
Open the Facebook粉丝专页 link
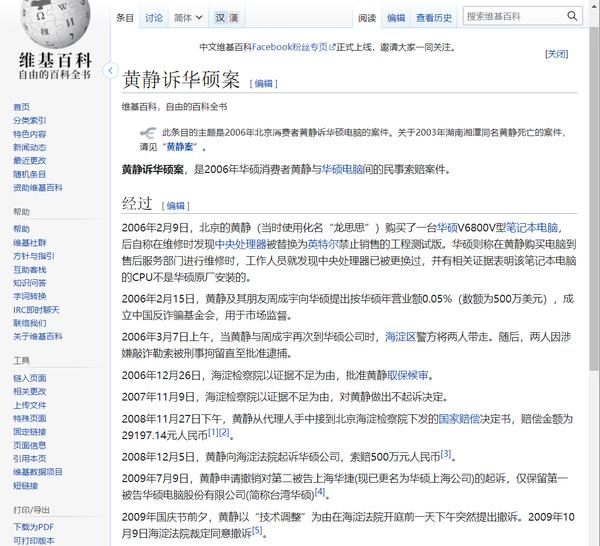click(290, 47)
